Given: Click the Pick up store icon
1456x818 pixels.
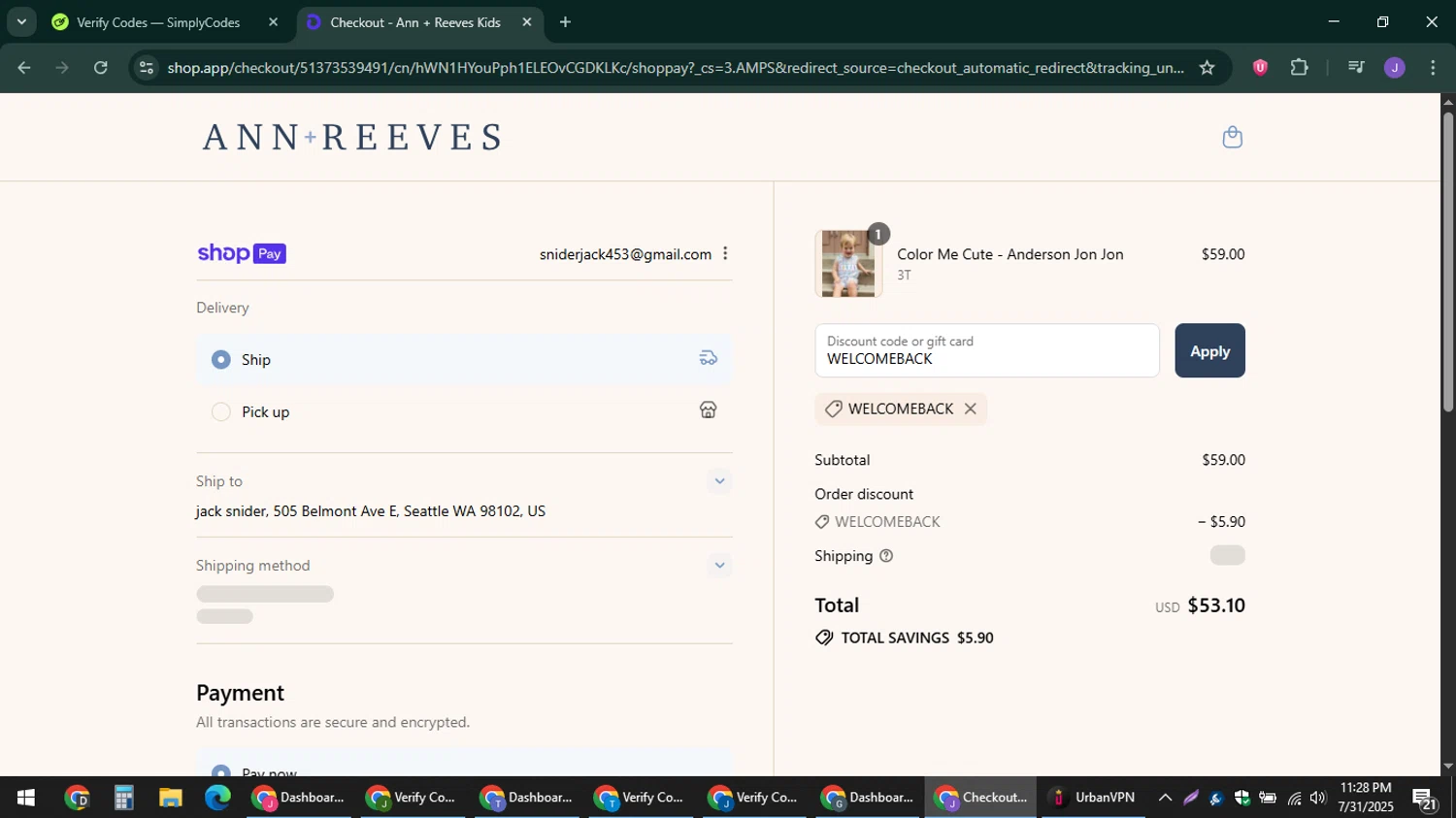Looking at the screenshot, I should tap(709, 410).
